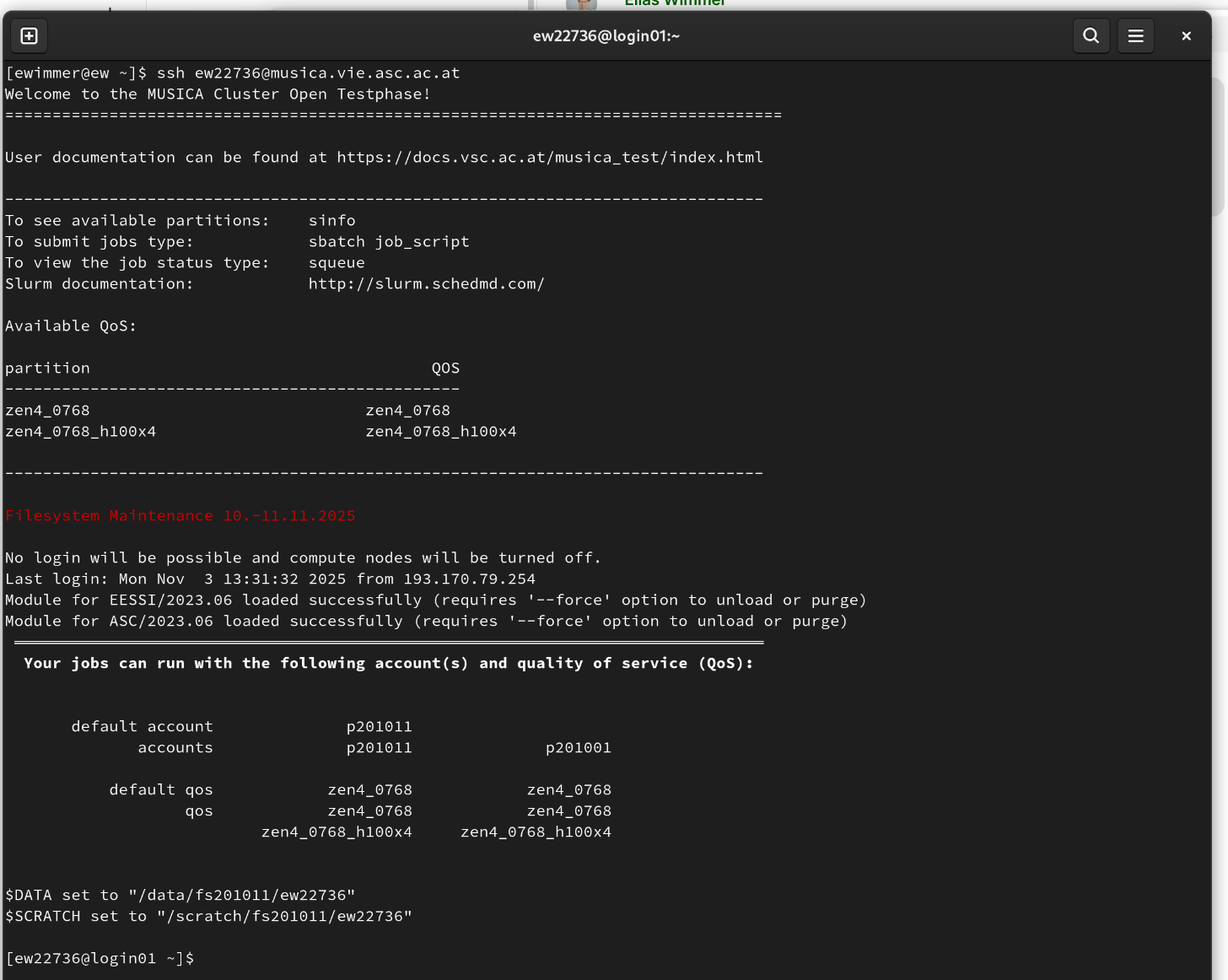This screenshot has height=980, width=1228.
Task: Click the ew22736@login01 window title
Action: tap(606, 35)
